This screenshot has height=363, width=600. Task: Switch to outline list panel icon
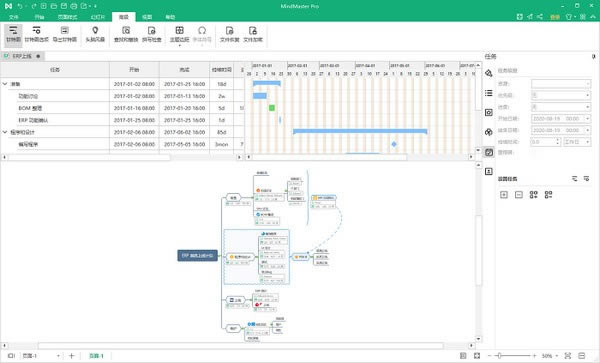tap(489, 93)
